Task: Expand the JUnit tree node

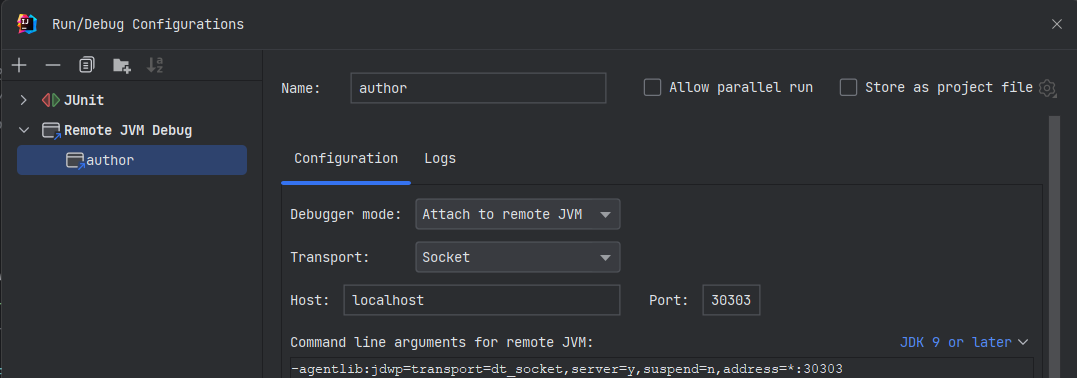Action: 24,100
